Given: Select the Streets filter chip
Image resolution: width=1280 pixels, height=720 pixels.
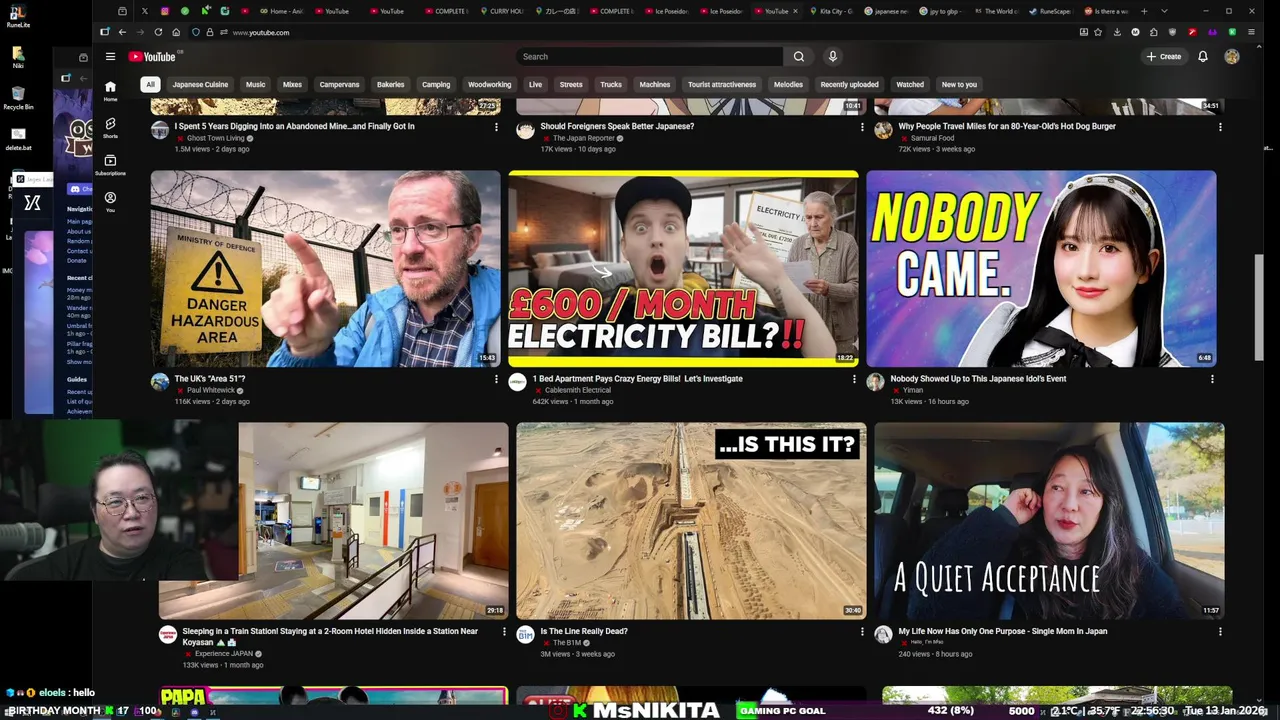Looking at the screenshot, I should 571,85.
